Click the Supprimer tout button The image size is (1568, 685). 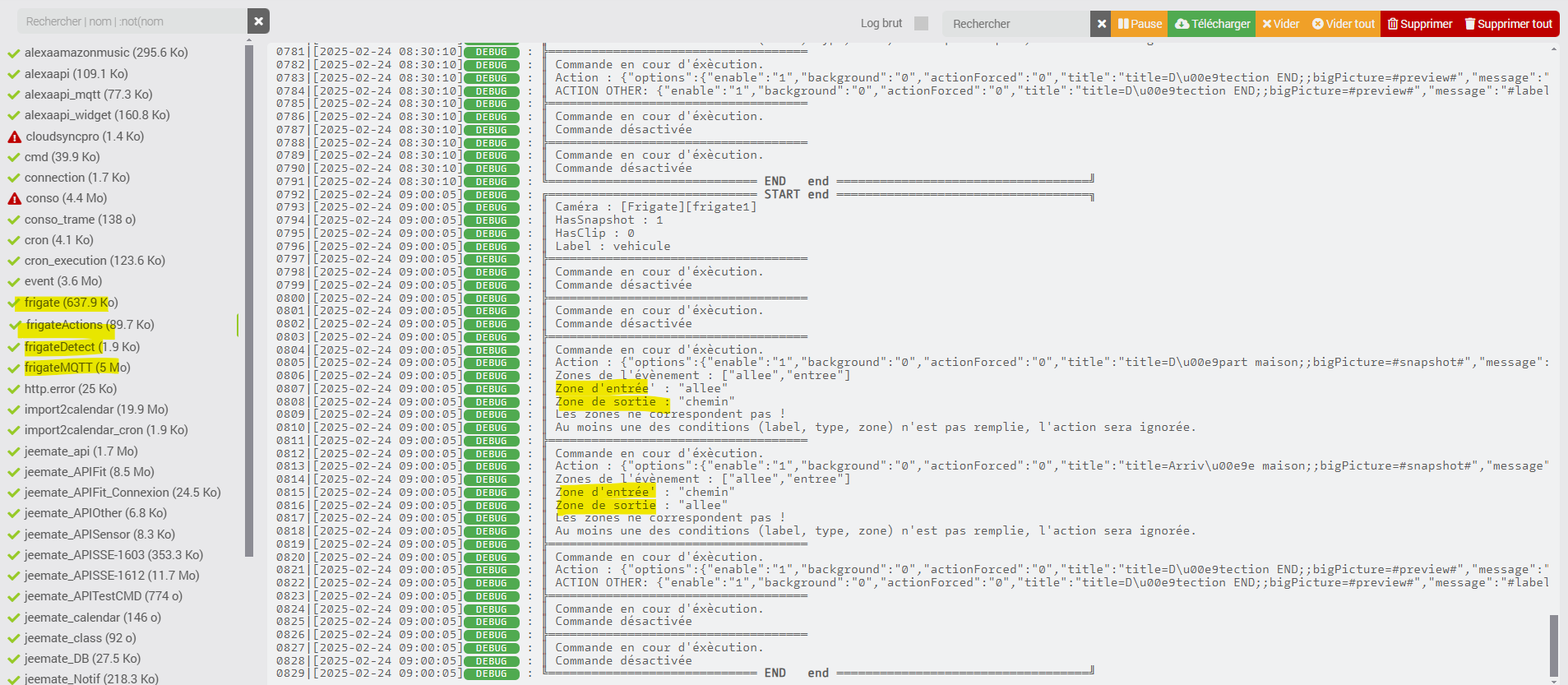click(1509, 24)
